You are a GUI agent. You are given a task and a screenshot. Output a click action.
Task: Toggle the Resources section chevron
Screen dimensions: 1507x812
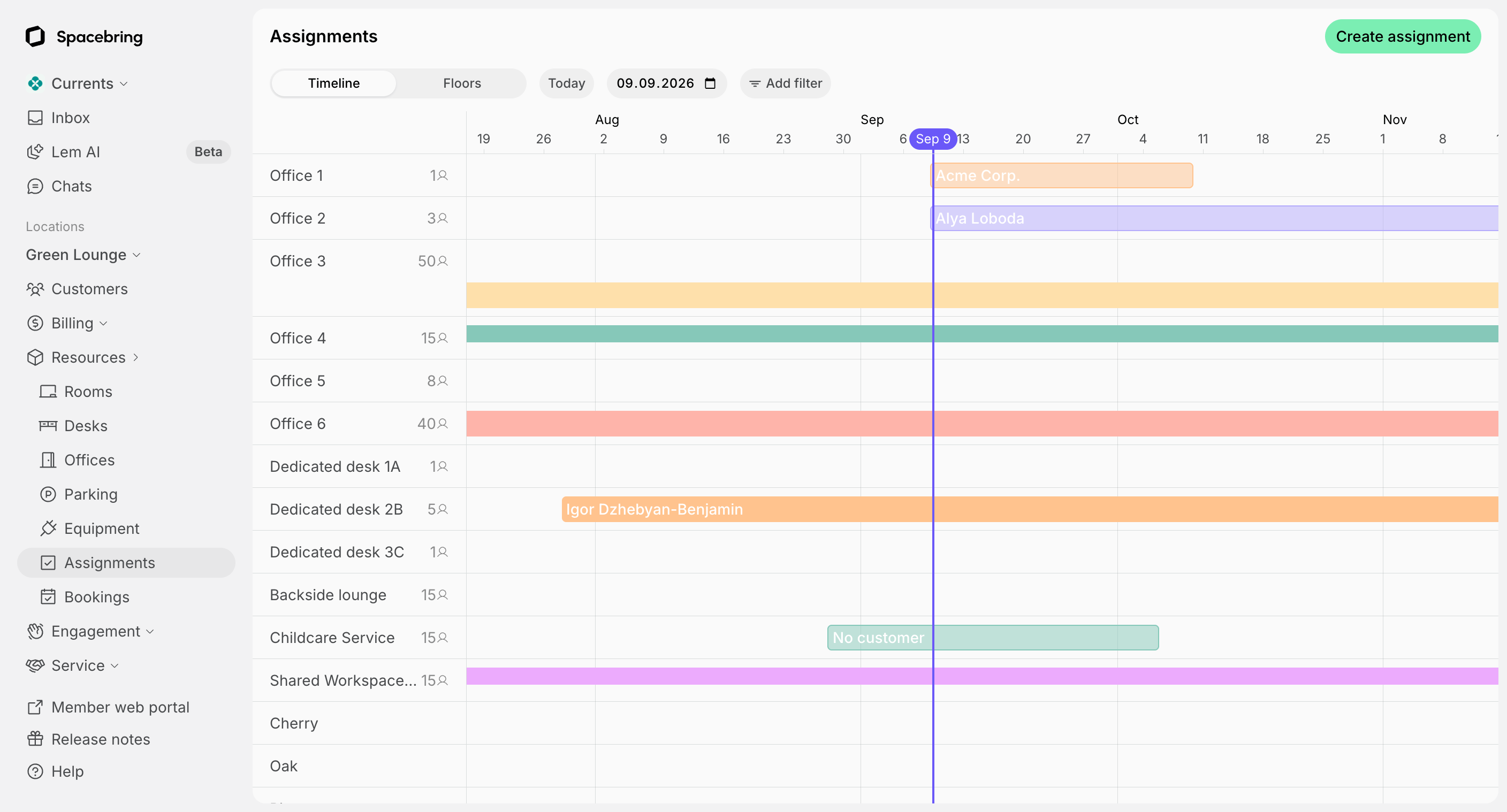136,357
